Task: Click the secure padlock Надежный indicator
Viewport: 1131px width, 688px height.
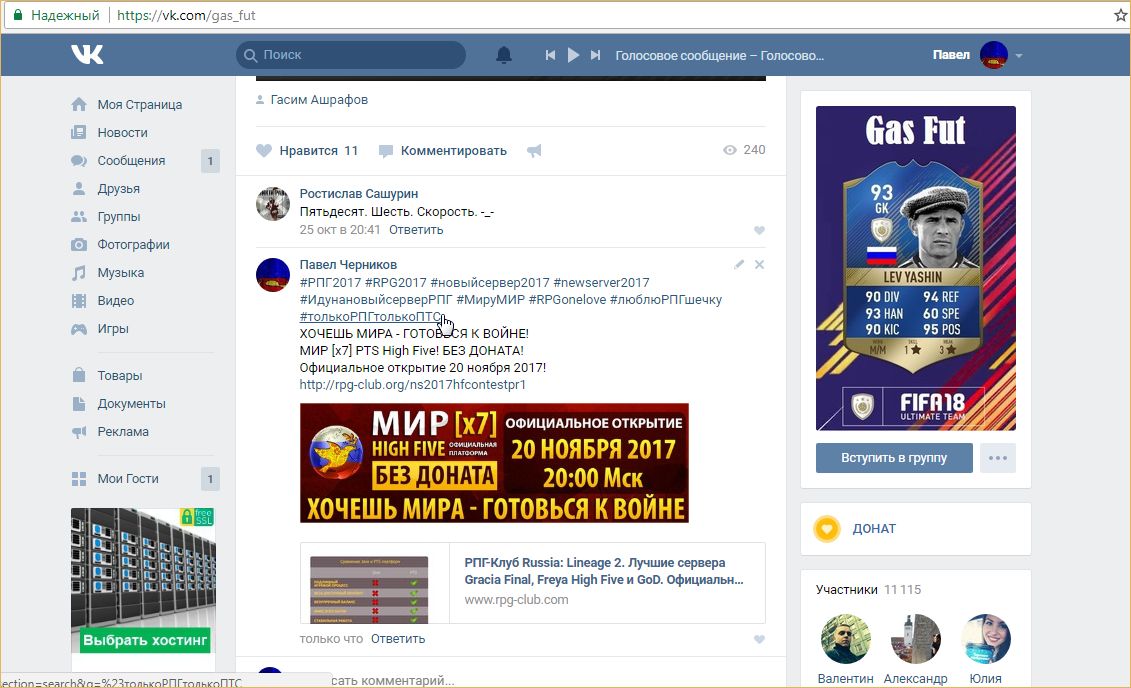Action: click(x=56, y=15)
